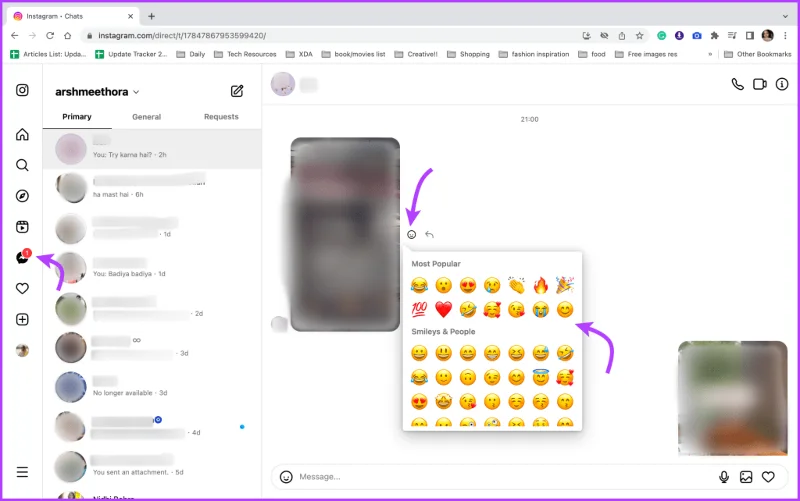Open the blurred received photo
The width and height of the screenshot is (800, 501).
(x=345, y=234)
